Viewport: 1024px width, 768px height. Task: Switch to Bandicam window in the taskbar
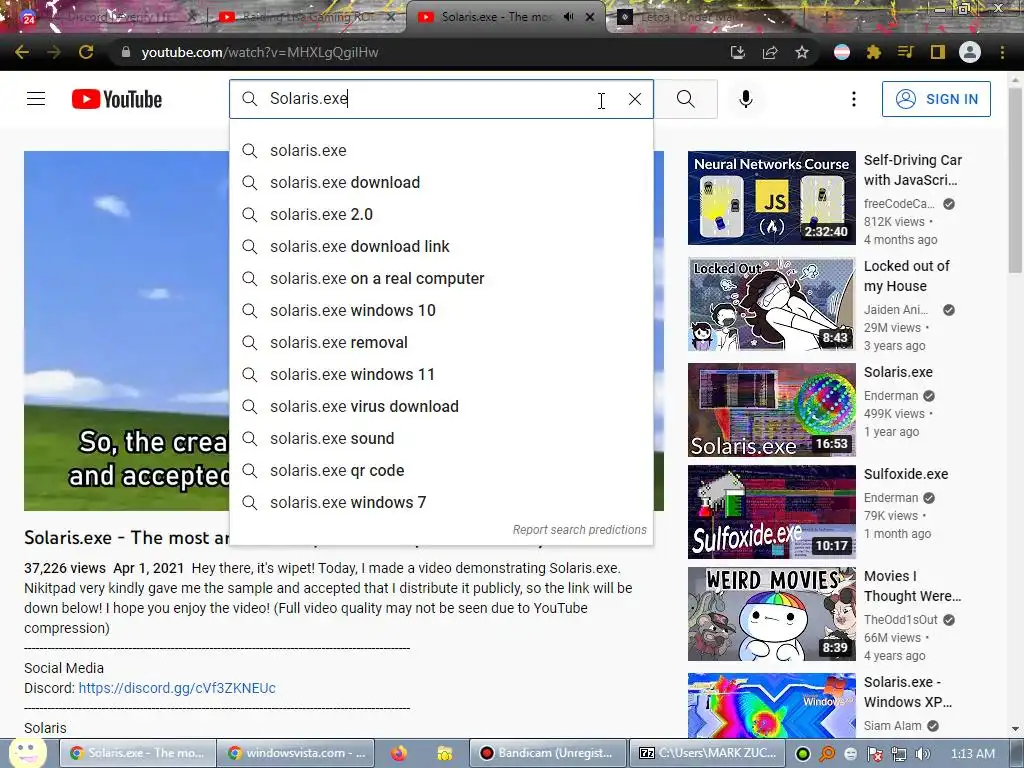point(550,753)
